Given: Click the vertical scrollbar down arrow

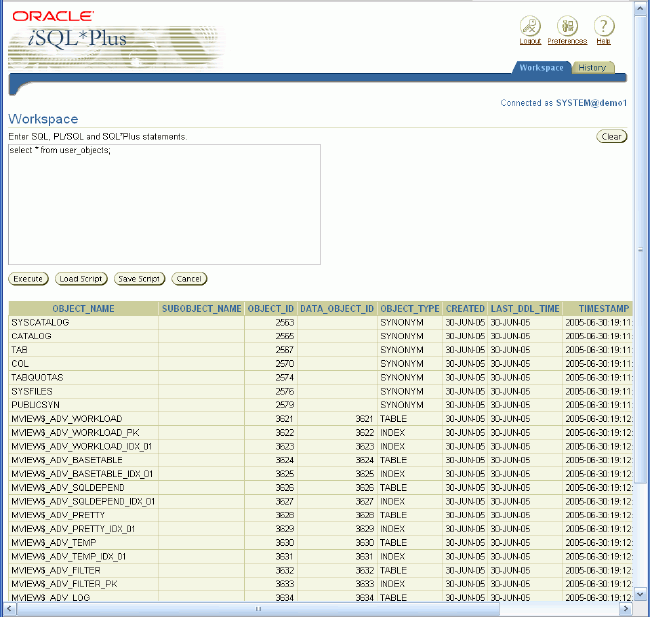Looking at the screenshot, I should (x=641, y=594).
